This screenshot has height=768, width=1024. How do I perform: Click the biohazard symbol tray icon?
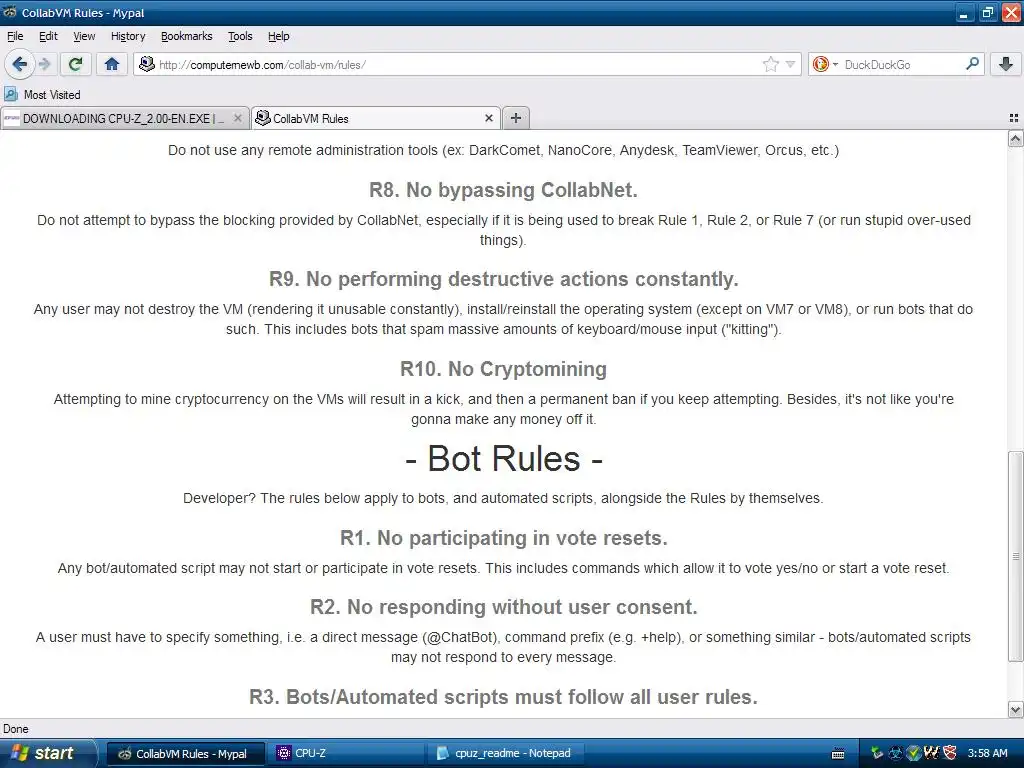(x=895, y=754)
